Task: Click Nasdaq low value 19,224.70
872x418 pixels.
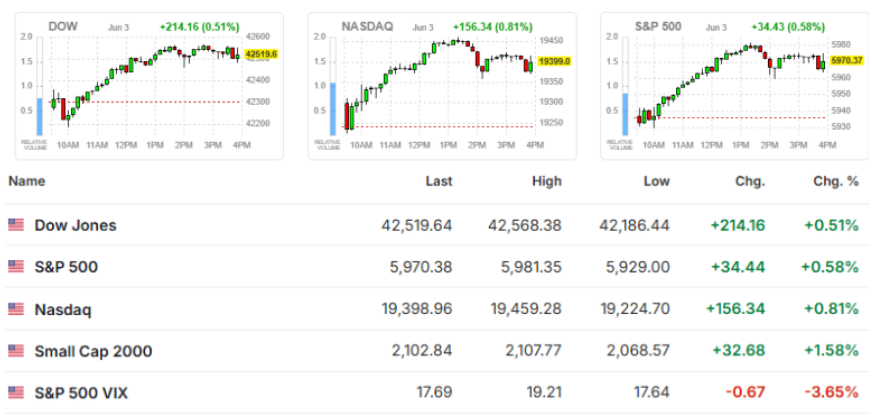Action: [635, 309]
